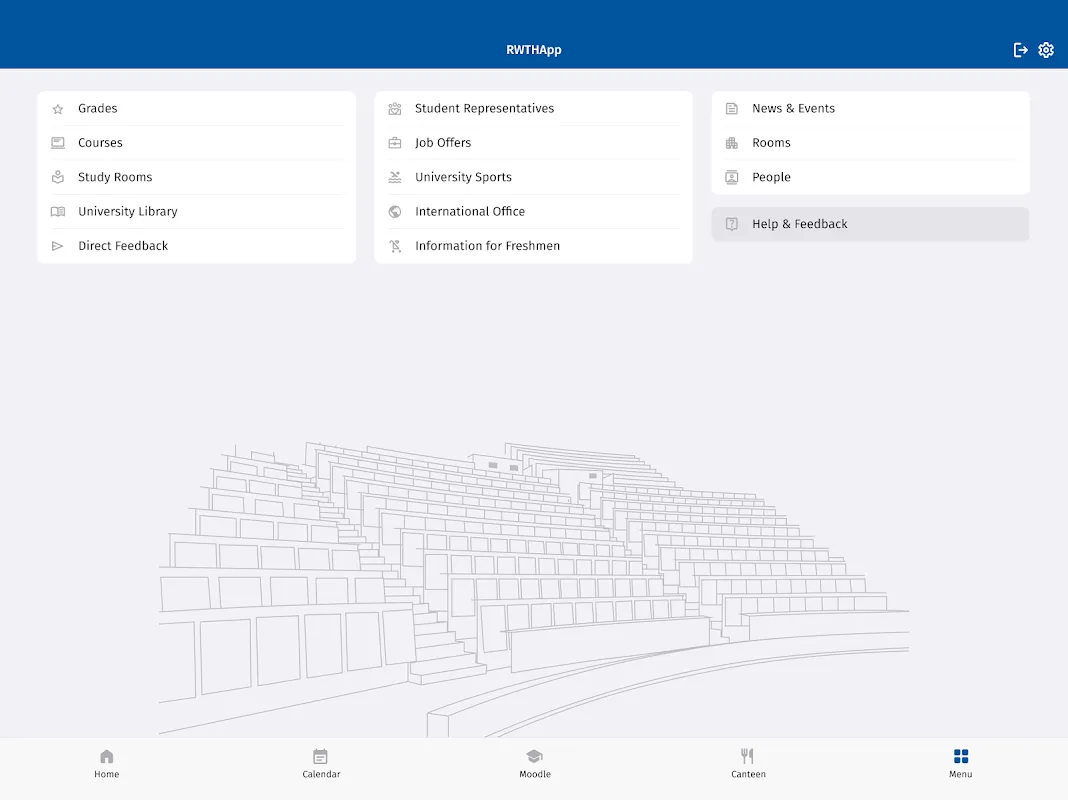Image resolution: width=1068 pixels, height=800 pixels.
Task: Click the briefcase icon for Job Offers
Action: point(395,143)
